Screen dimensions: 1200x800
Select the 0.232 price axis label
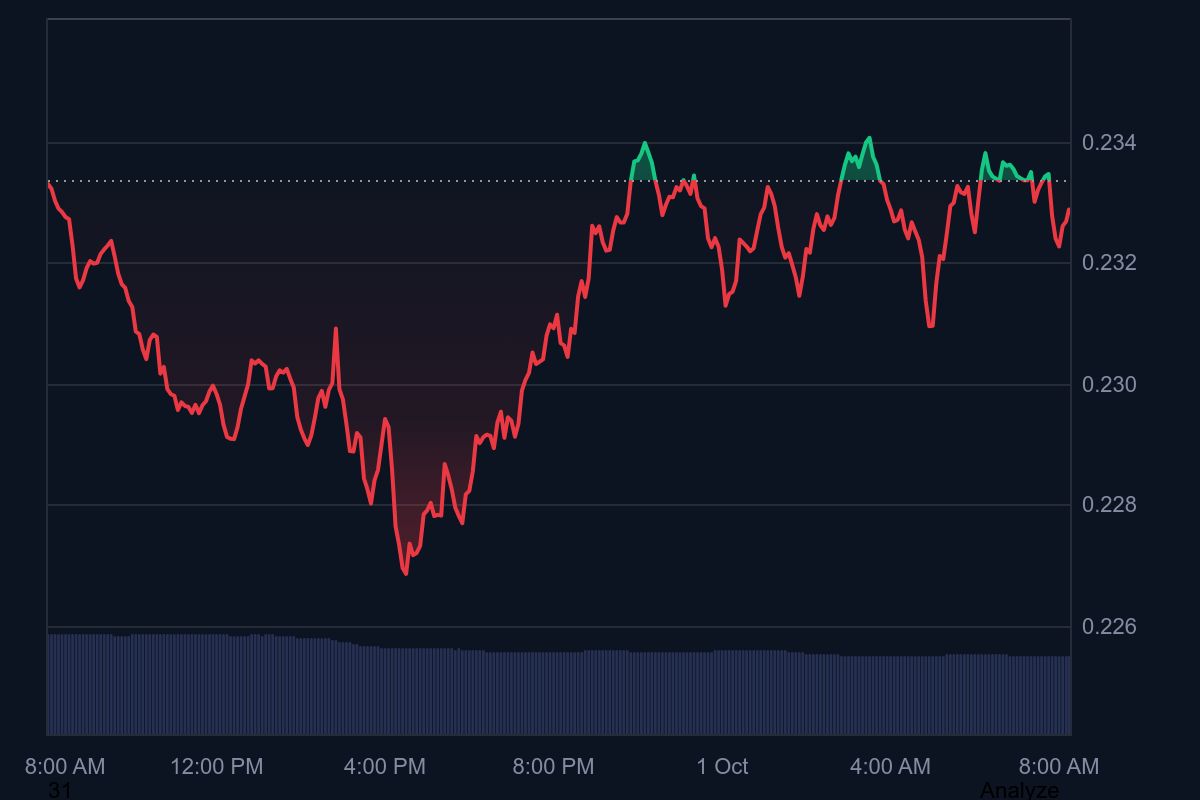click(x=1109, y=263)
